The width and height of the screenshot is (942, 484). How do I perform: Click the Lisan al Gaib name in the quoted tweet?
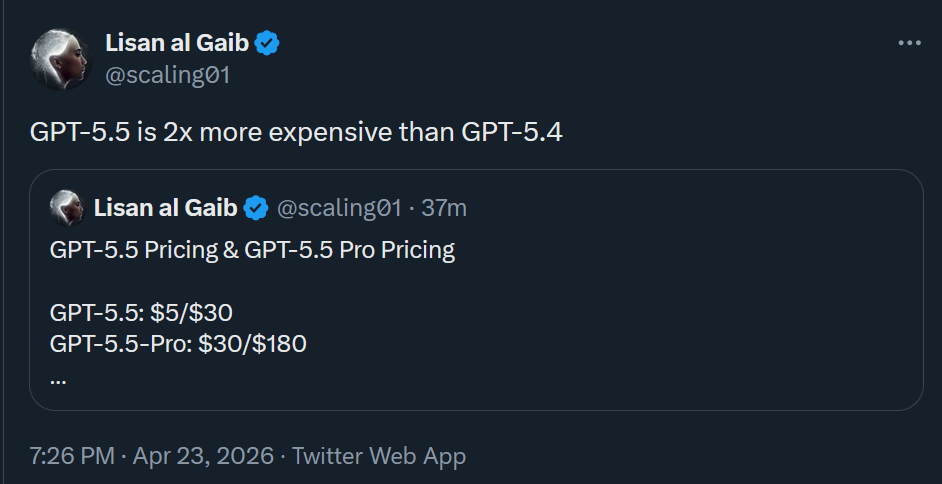point(165,208)
